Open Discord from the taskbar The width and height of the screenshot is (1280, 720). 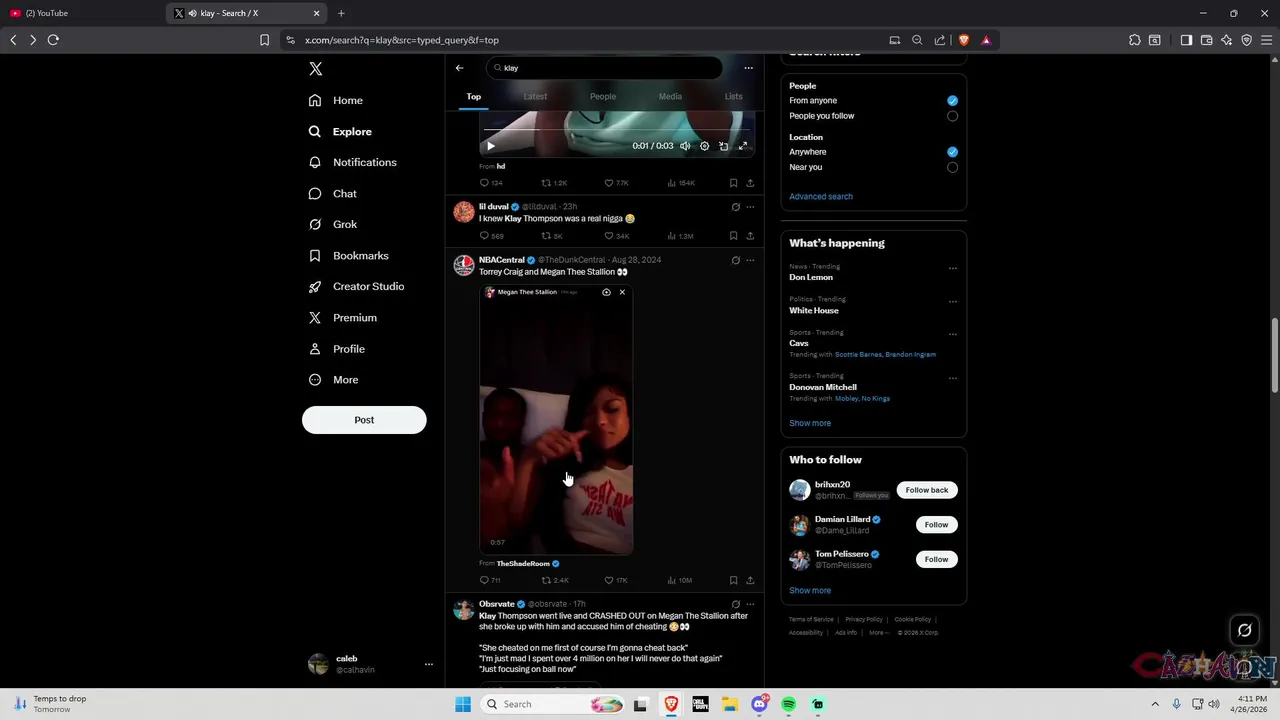tap(759, 704)
